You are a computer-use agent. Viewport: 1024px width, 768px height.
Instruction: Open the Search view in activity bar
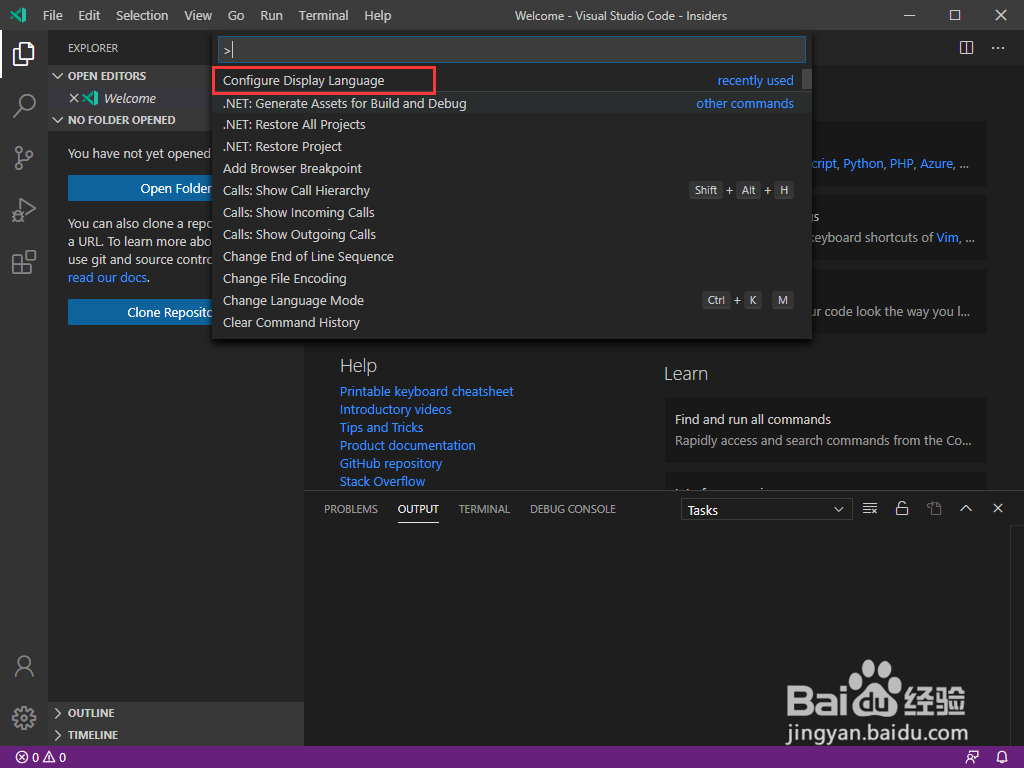pos(24,105)
